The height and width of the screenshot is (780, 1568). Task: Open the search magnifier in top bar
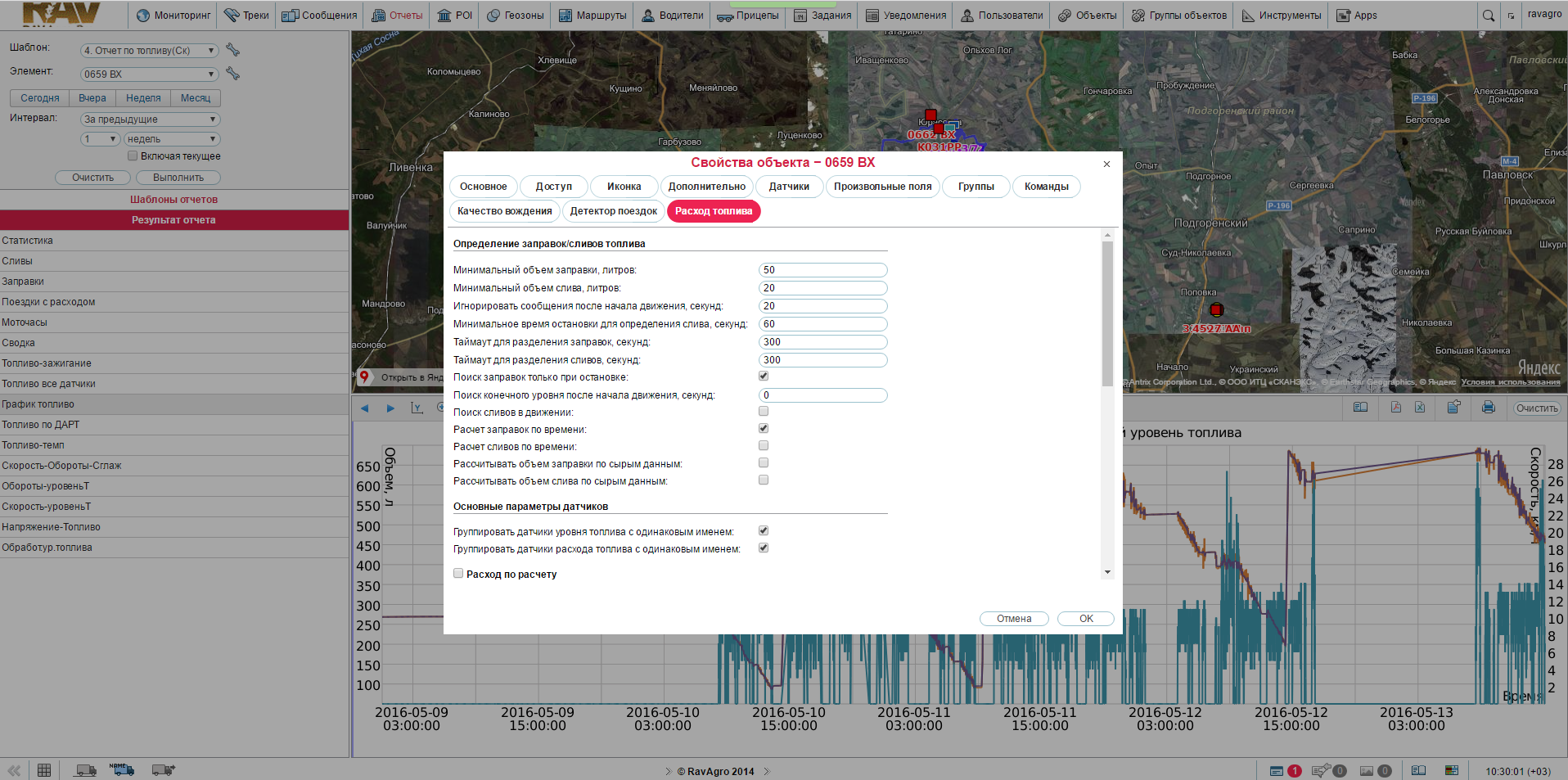tap(1488, 16)
